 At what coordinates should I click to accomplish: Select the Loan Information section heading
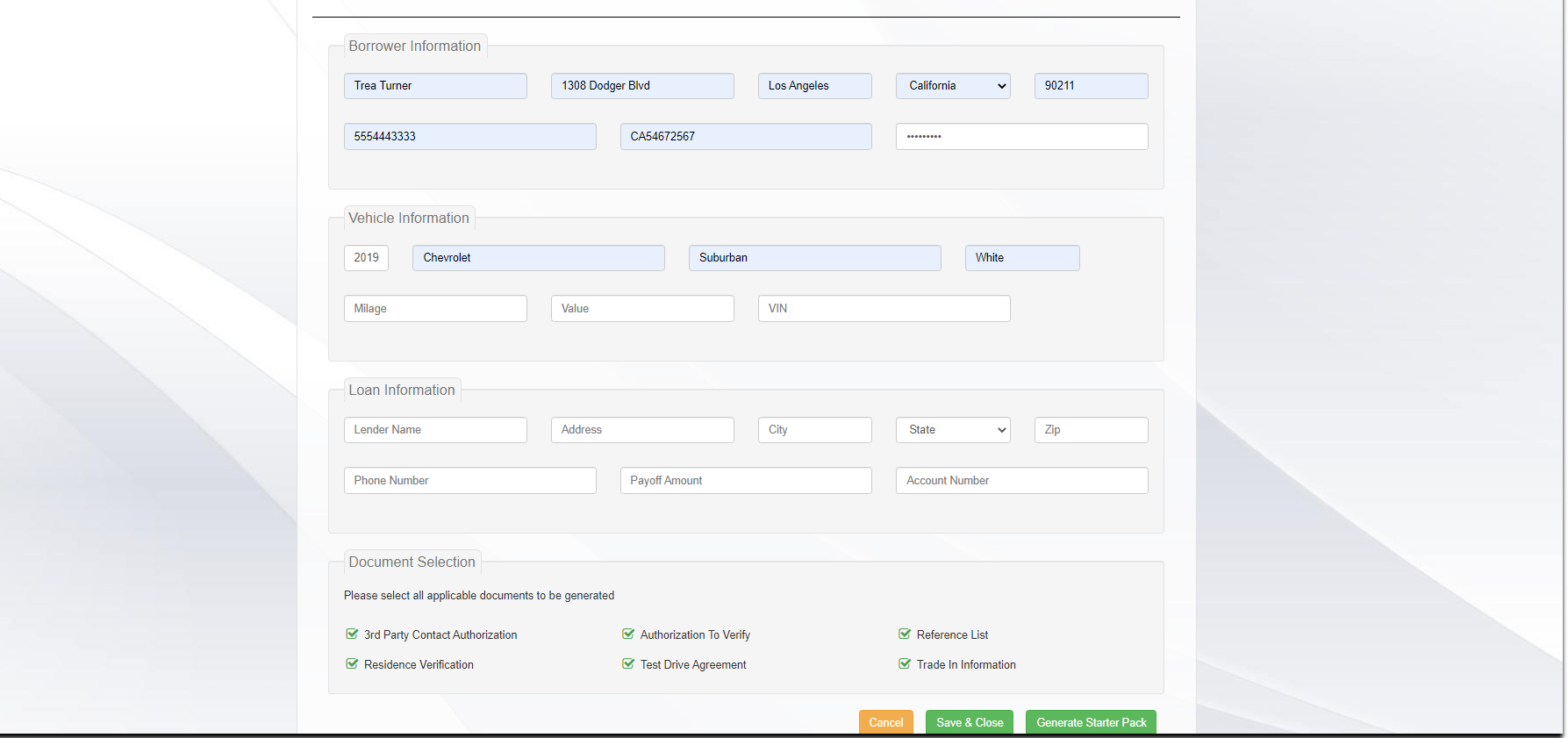pos(402,390)
